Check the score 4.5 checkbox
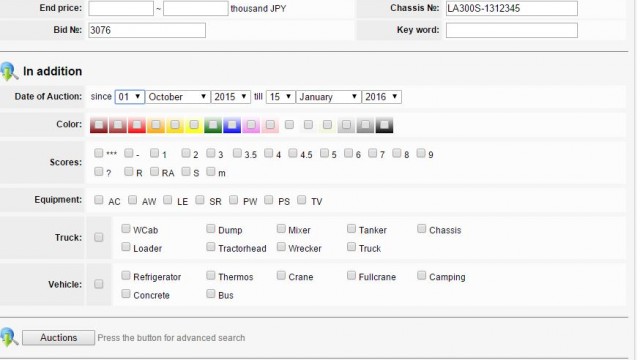 point(293,153)
